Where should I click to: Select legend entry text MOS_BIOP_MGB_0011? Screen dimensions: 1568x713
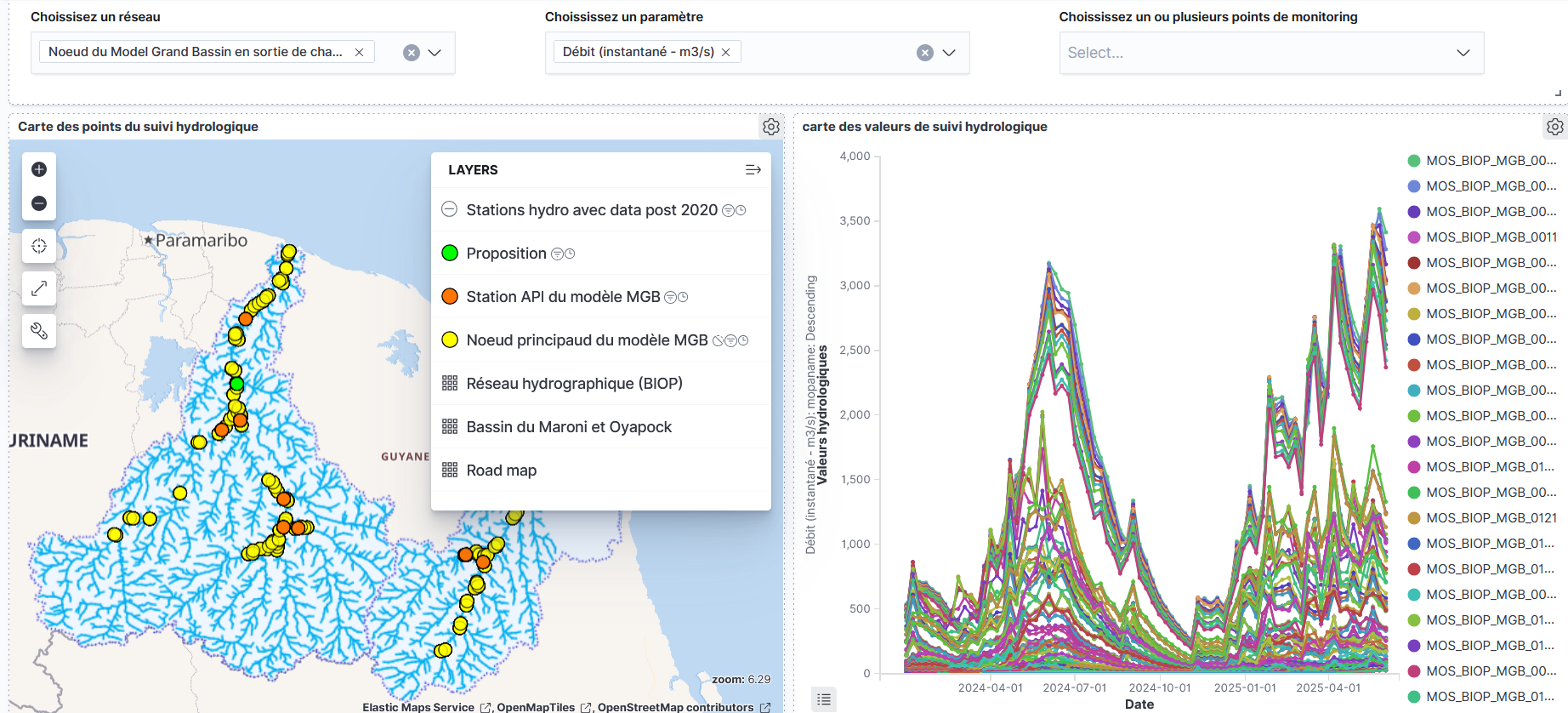[x=1491, y=237]
